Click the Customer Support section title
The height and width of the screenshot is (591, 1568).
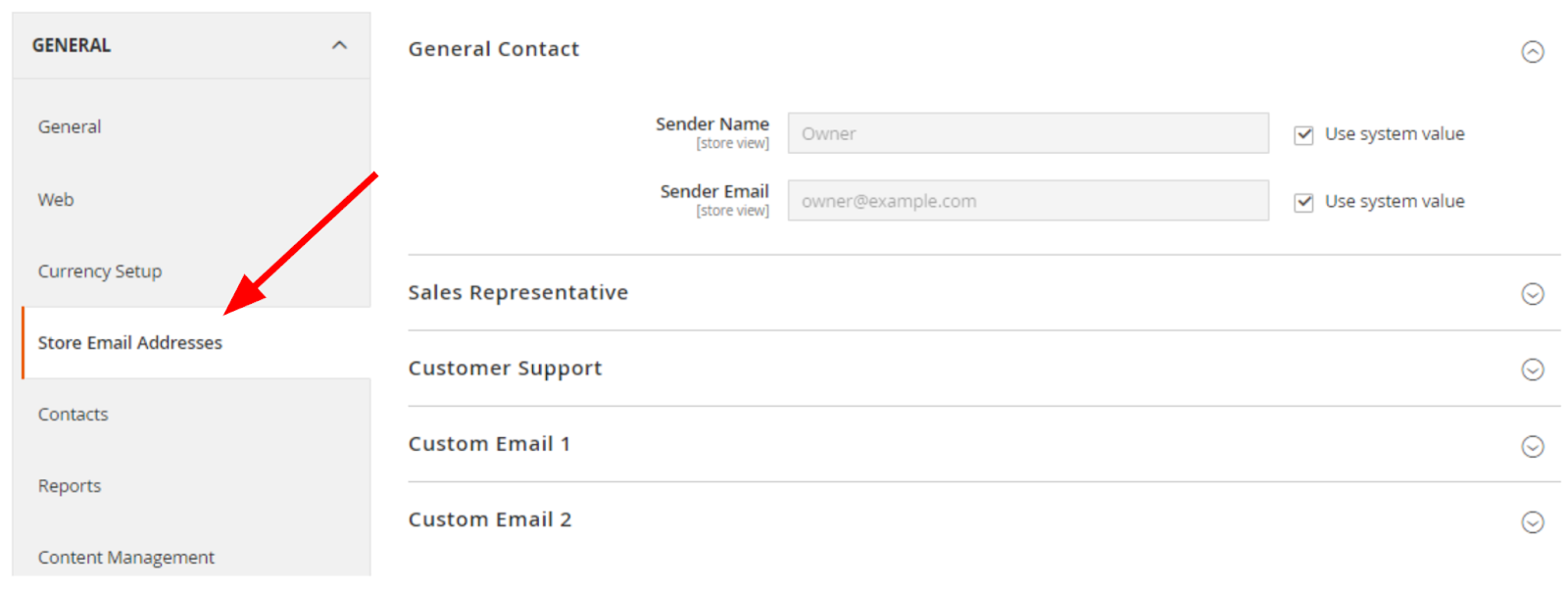click(x=506, y=369)
